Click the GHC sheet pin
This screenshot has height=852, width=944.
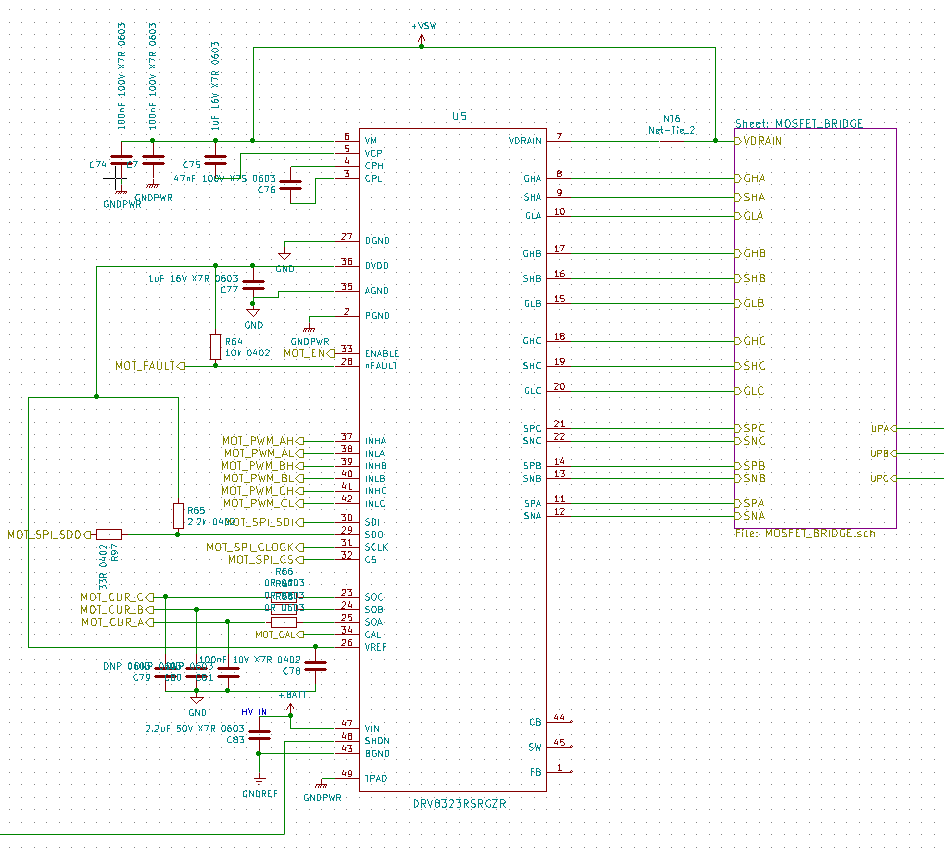point(750,341)
